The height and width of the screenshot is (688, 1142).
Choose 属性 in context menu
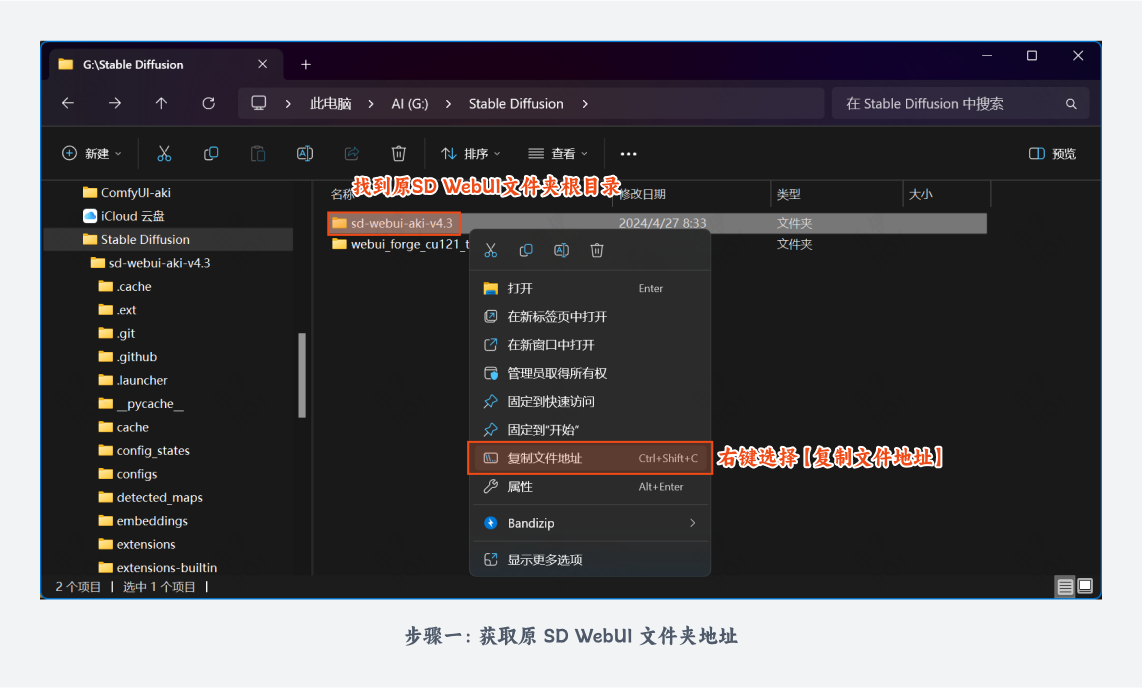click(590, 486)
